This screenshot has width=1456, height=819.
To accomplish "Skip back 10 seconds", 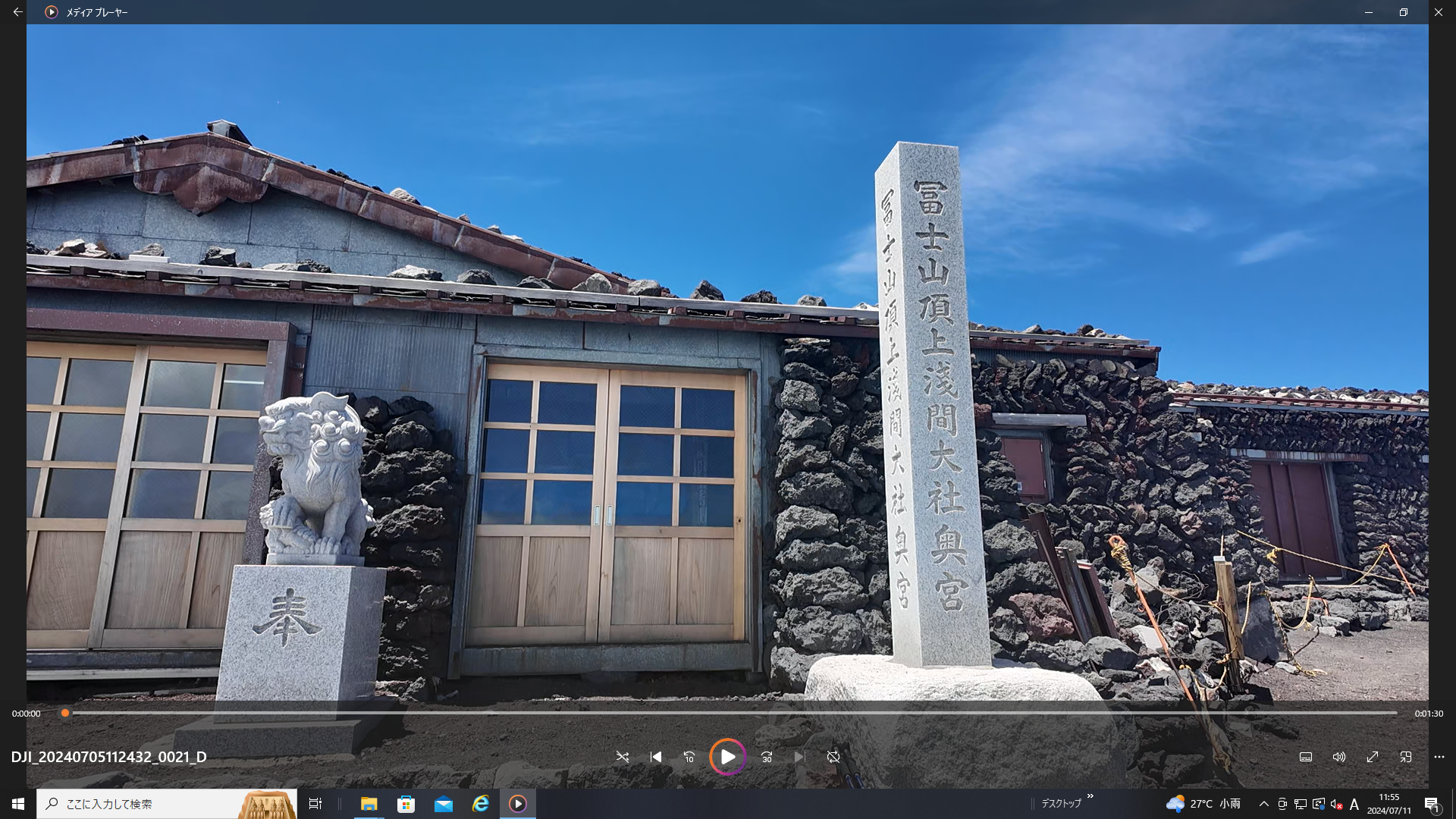I will [689, 757].
